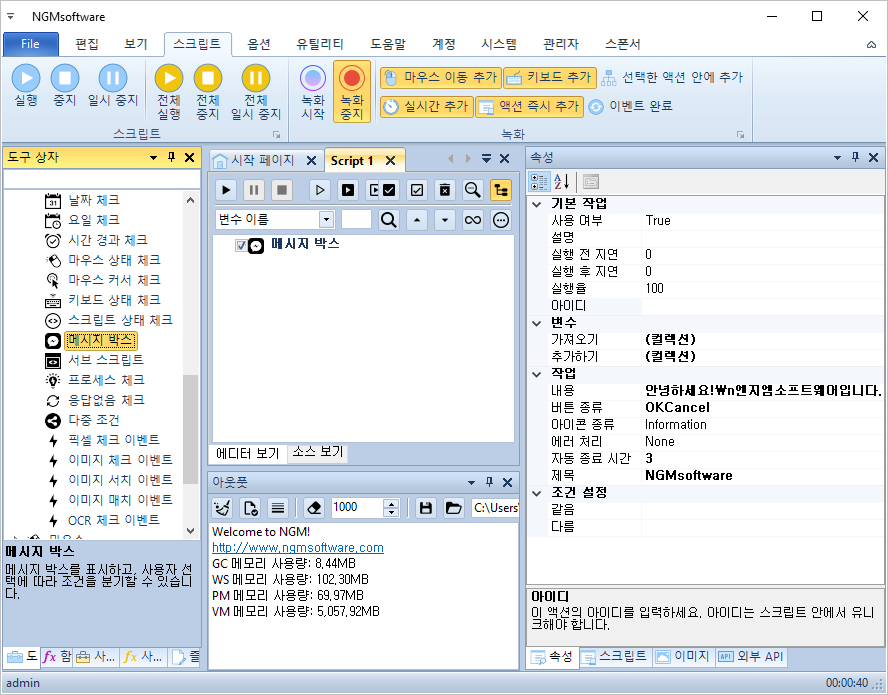The width and height of the screenshot is (888, 695).
Task: Collapse the 조건 설정 property group
Action: [x=537, y=493]
